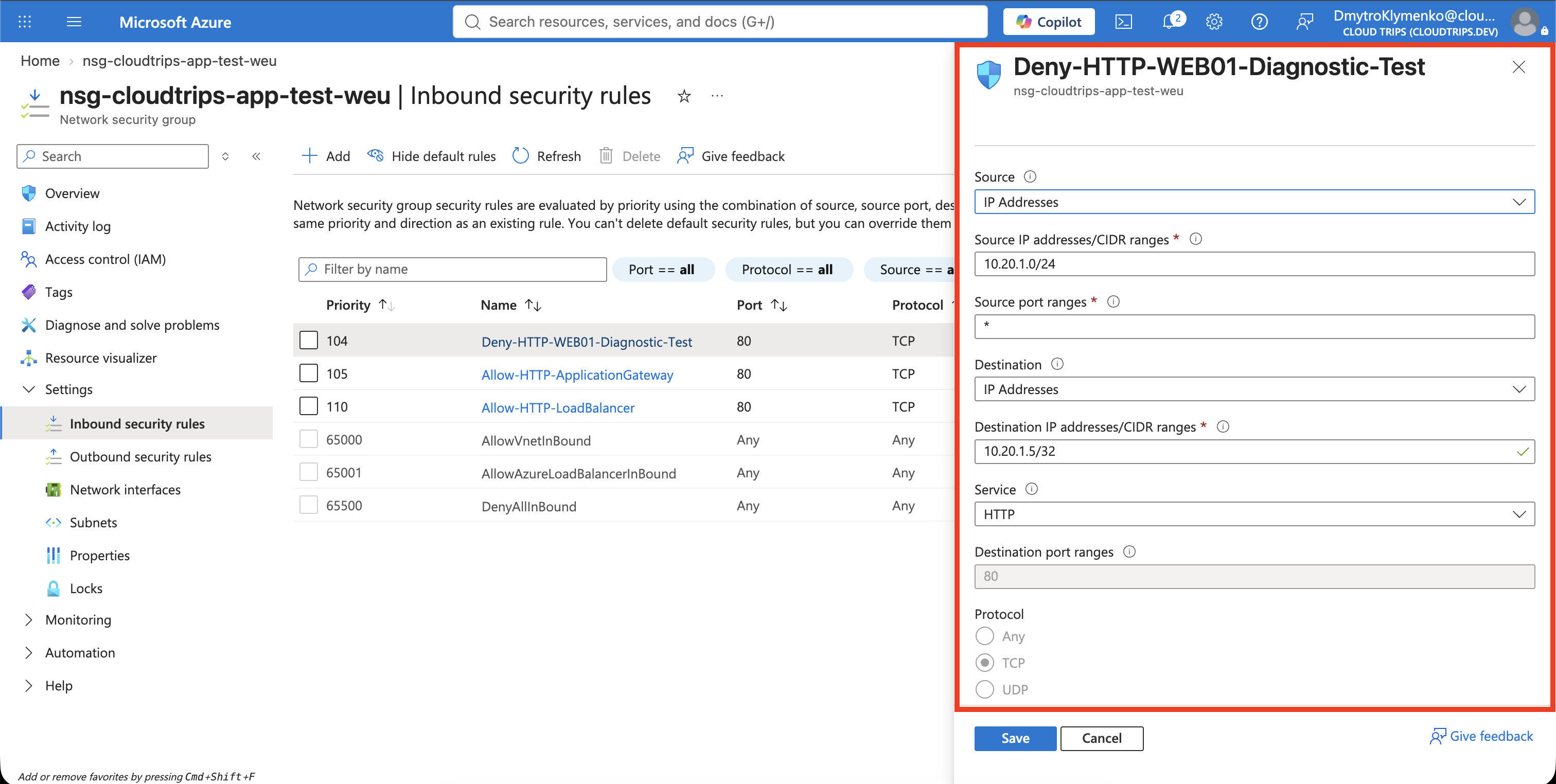Click Destination IP addresses info icon

1223,426
